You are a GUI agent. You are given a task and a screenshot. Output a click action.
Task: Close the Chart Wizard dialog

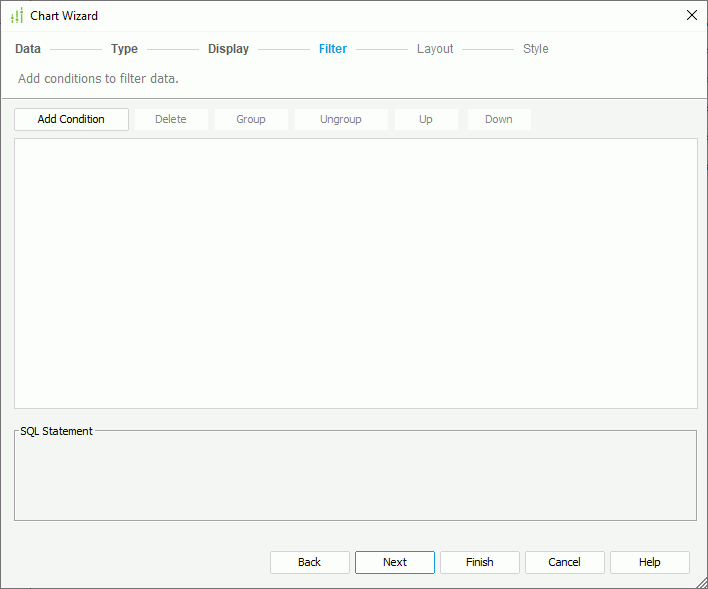point(691,15)
